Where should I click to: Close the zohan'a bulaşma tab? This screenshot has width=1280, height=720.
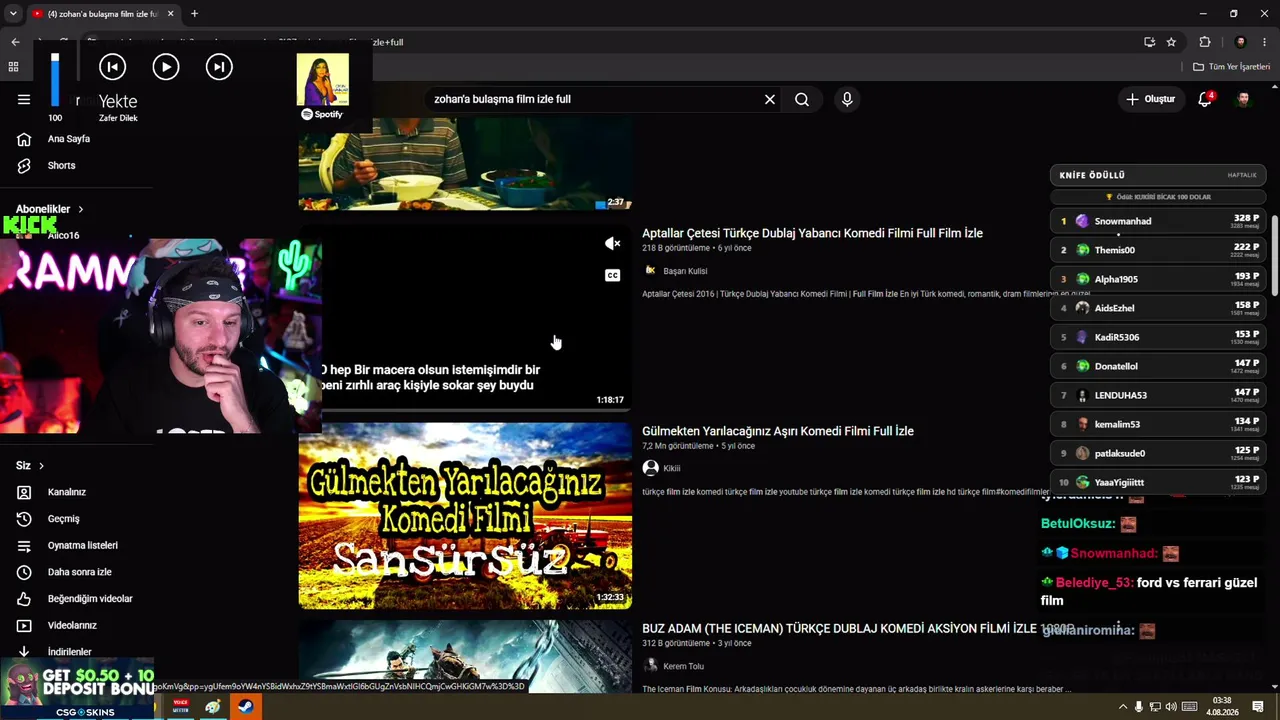170,14
